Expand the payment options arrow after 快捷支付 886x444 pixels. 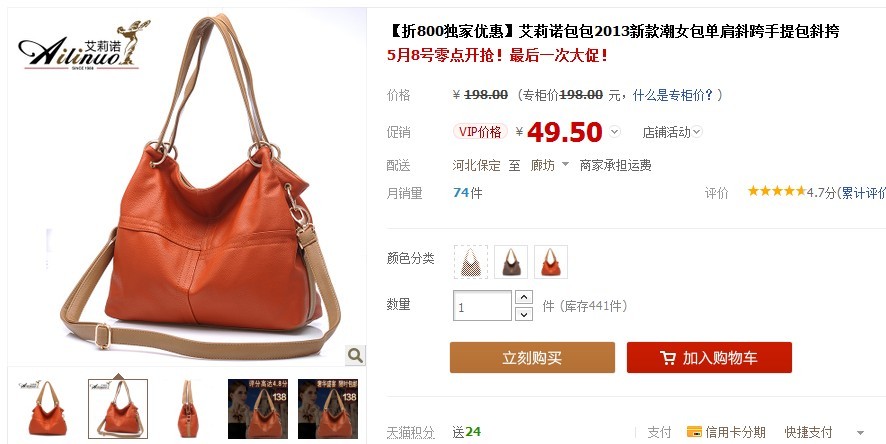coord(860,433)
